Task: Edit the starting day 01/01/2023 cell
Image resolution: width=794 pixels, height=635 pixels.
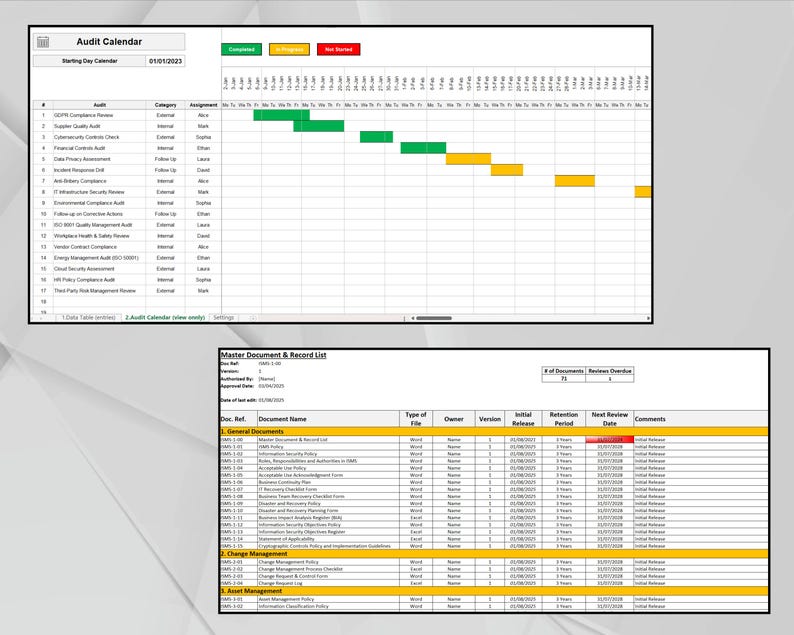Action: tap(165, 61)
